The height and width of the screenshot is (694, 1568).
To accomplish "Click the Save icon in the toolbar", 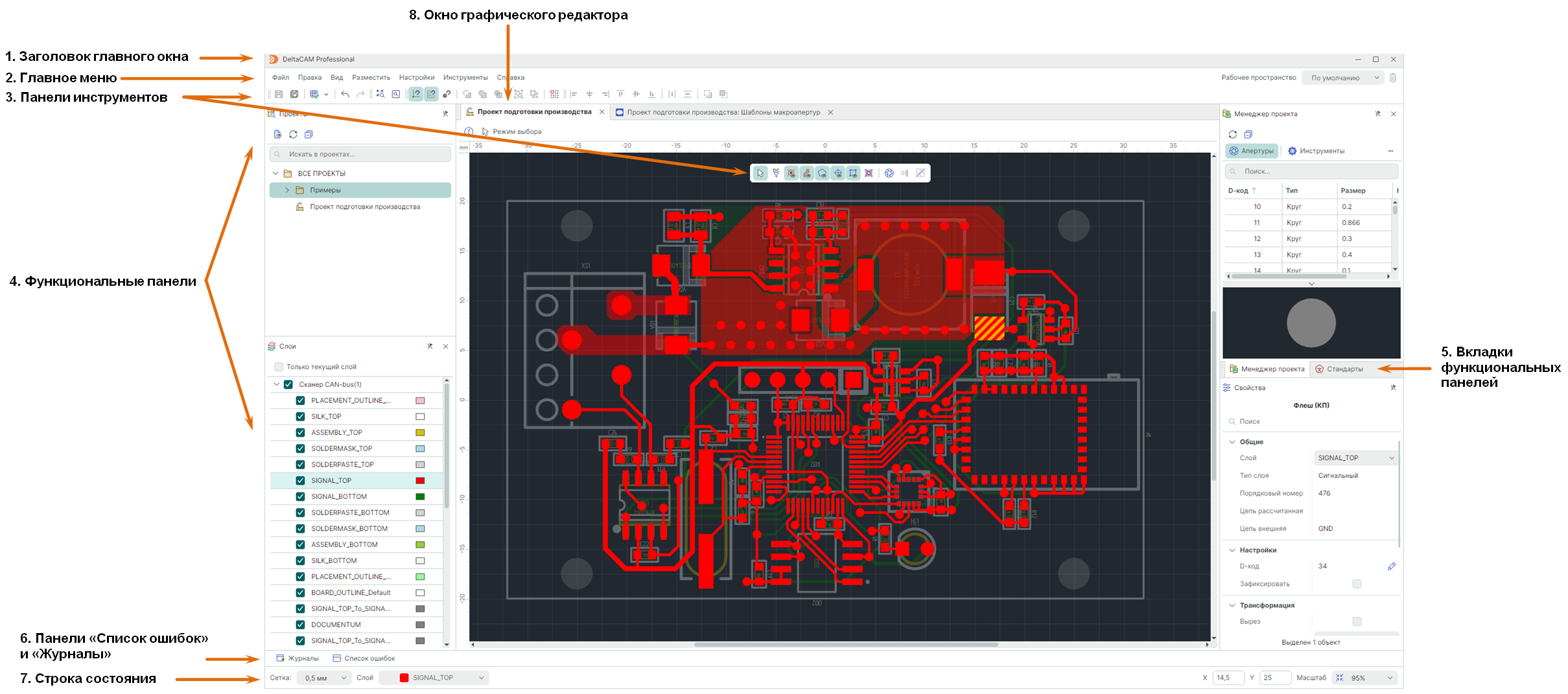I will pos(279,94).
